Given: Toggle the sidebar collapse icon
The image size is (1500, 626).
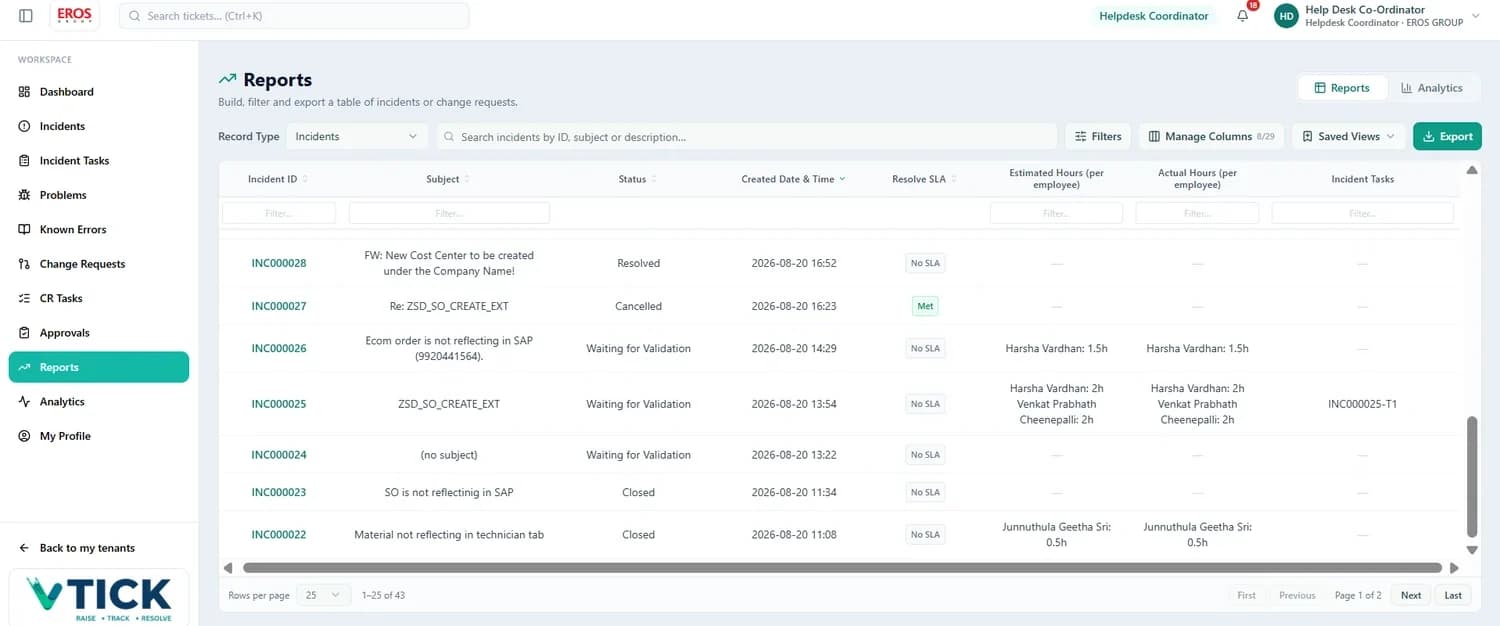Looking at the screenshot, I should 26,16.
